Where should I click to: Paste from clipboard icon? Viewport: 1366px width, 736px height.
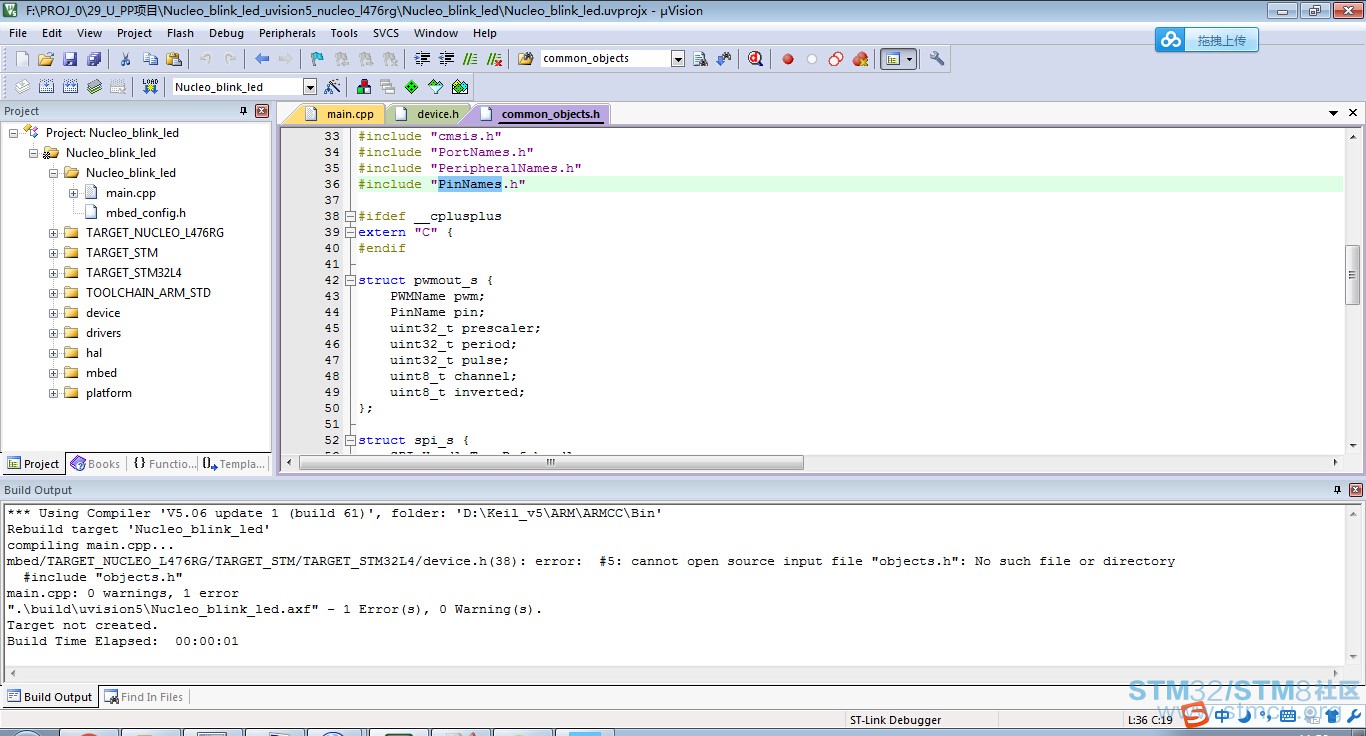point(174,59)
